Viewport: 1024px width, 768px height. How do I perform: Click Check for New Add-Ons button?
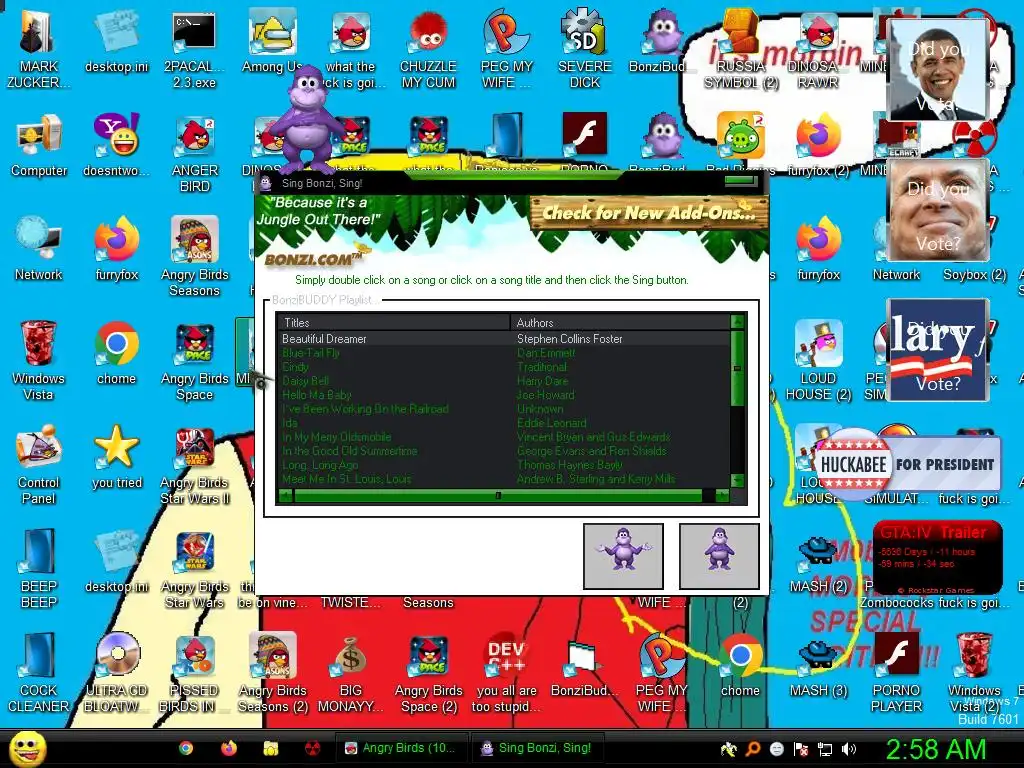[x=648, y=212]
